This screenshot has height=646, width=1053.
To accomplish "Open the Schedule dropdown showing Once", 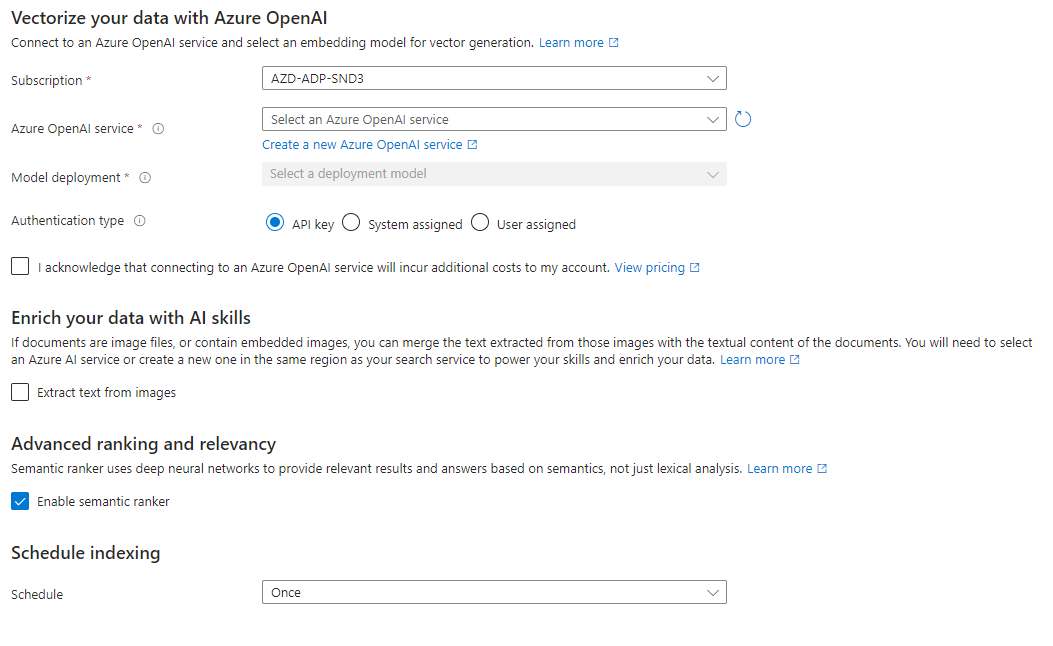I will [494, 592].
